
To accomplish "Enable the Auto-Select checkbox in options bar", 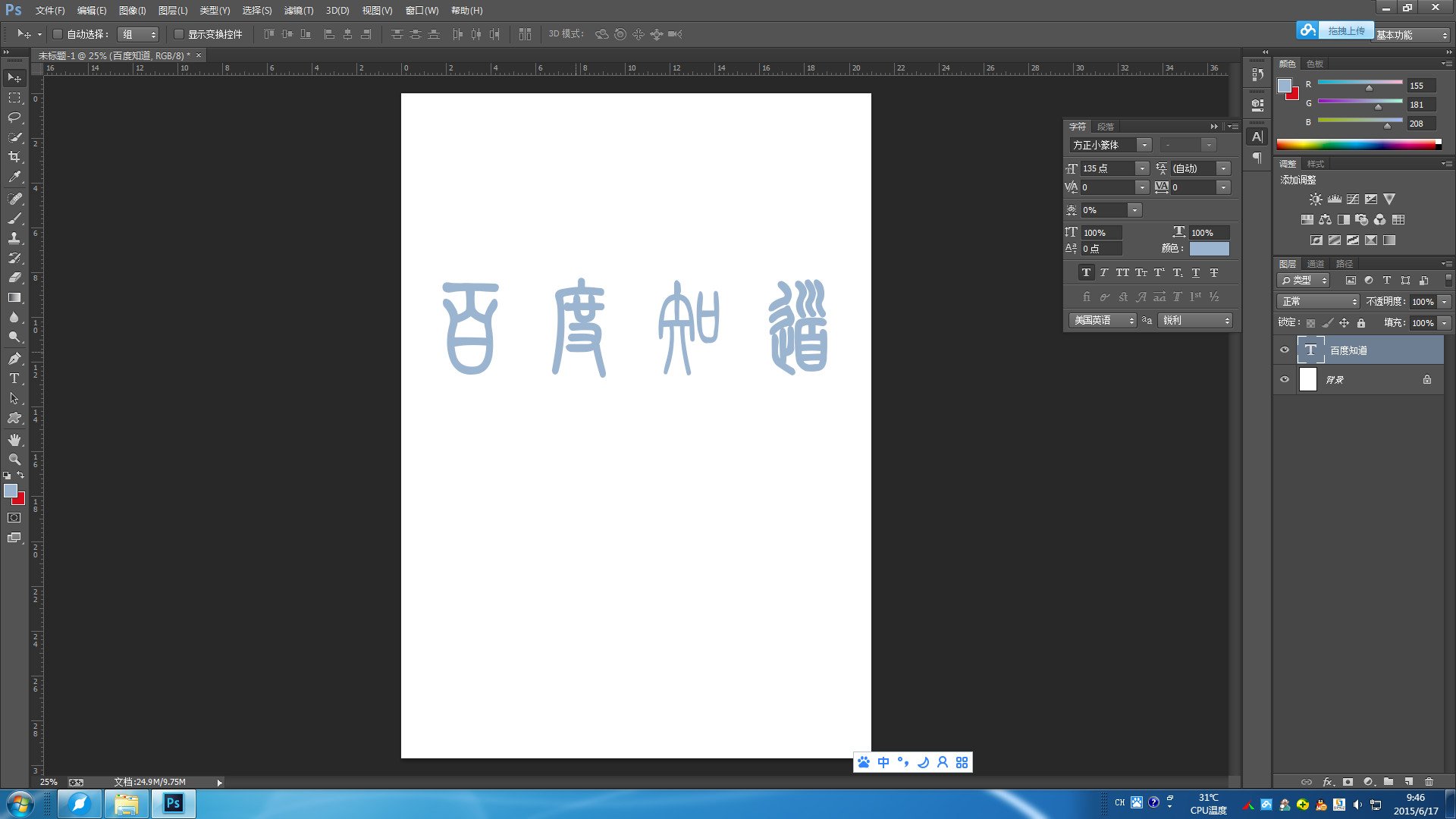I will coord(58,34).
